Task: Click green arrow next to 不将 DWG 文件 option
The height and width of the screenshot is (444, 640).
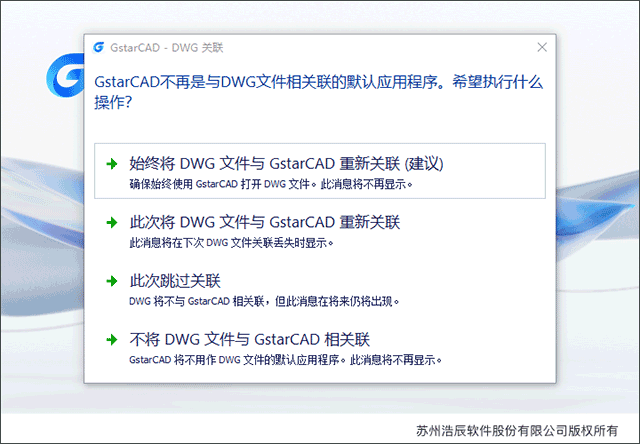Action: tap(112, 340)
